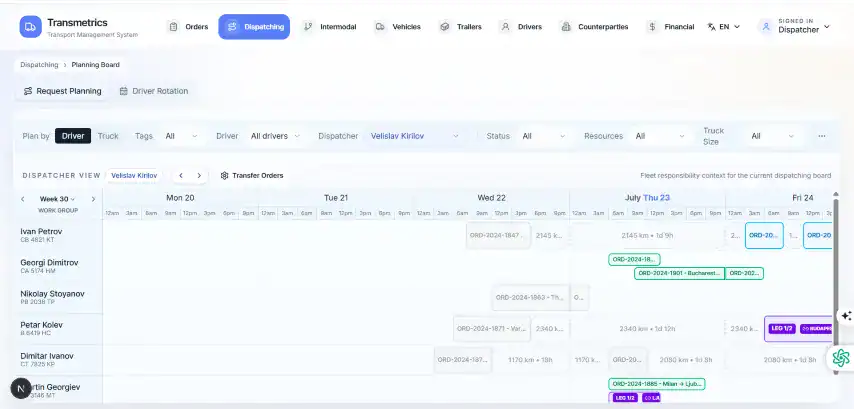Click the purple BUDAPEST tag
Image resolution: width=854 pixels, height=409 pixels.
(816, 329)
